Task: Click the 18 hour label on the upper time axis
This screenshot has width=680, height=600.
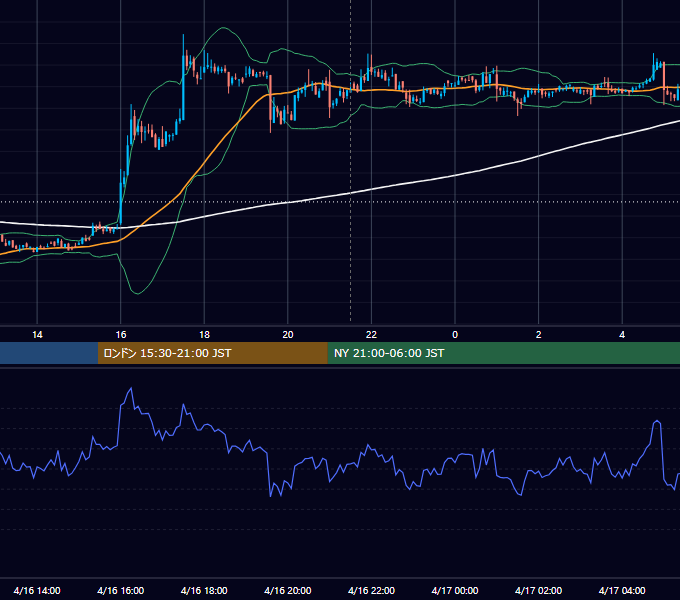Action: point(204,335)
